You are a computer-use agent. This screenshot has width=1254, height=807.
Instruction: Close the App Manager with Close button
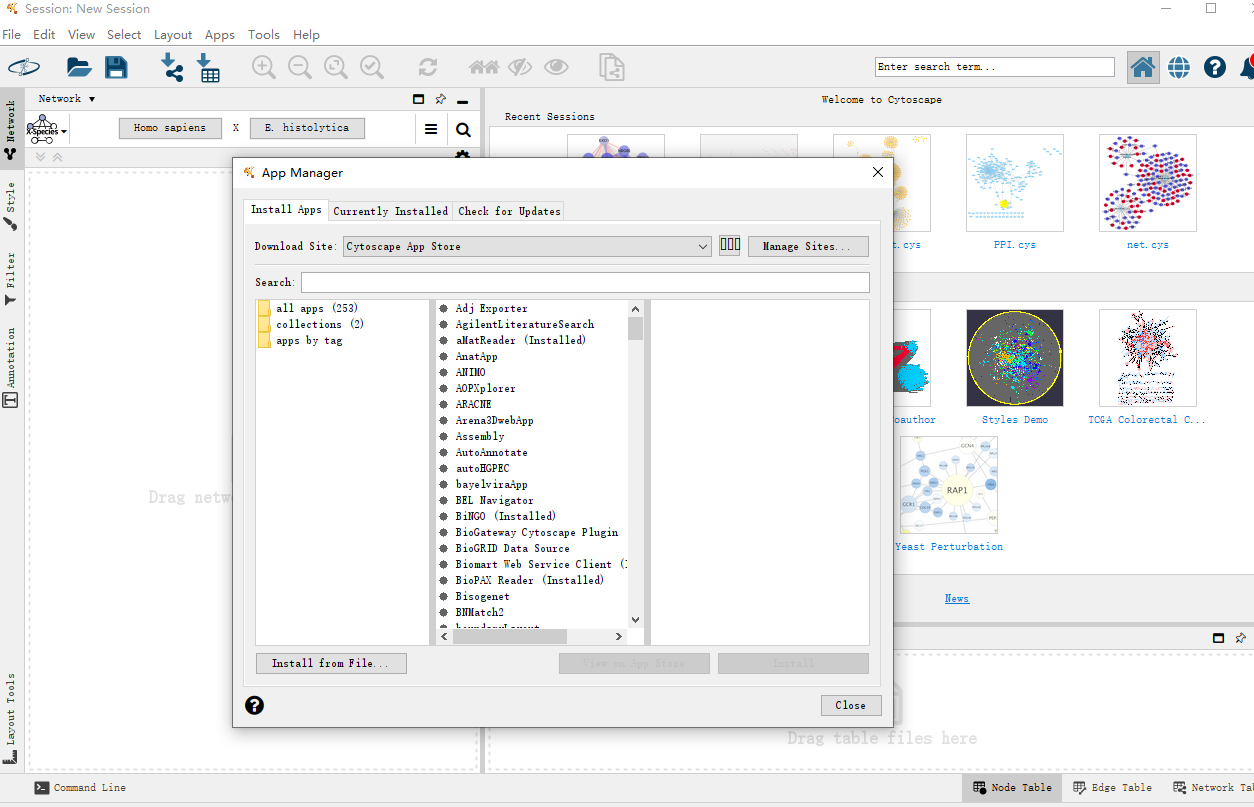coord(851,705)
